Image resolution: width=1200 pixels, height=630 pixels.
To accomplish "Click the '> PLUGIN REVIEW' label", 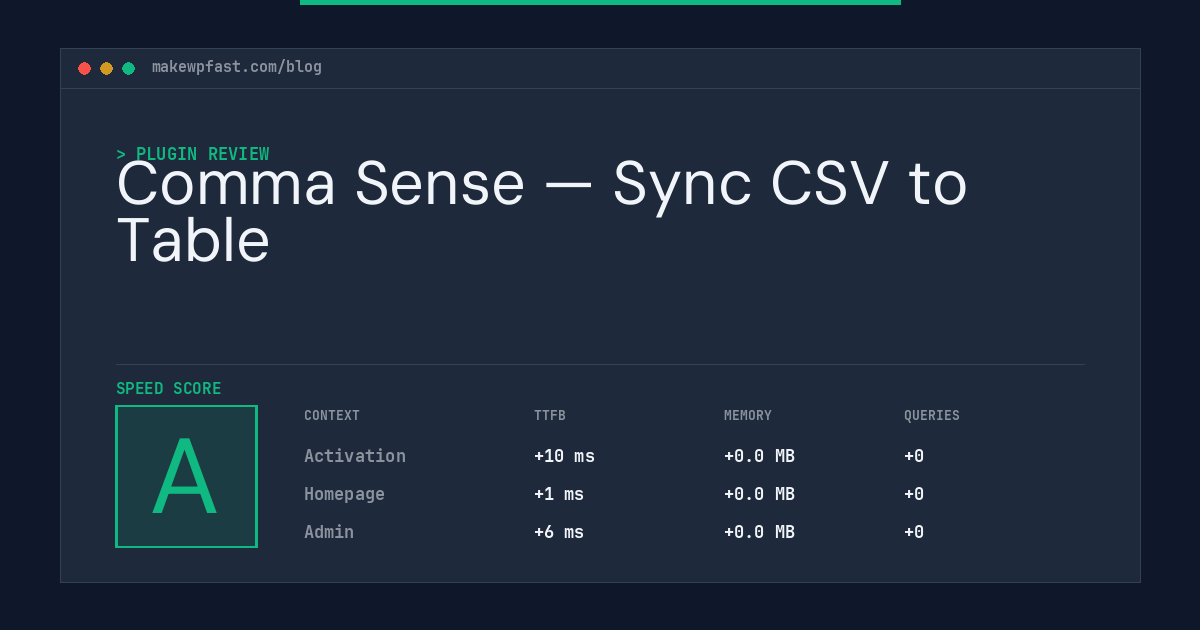I will pos(193,154).
